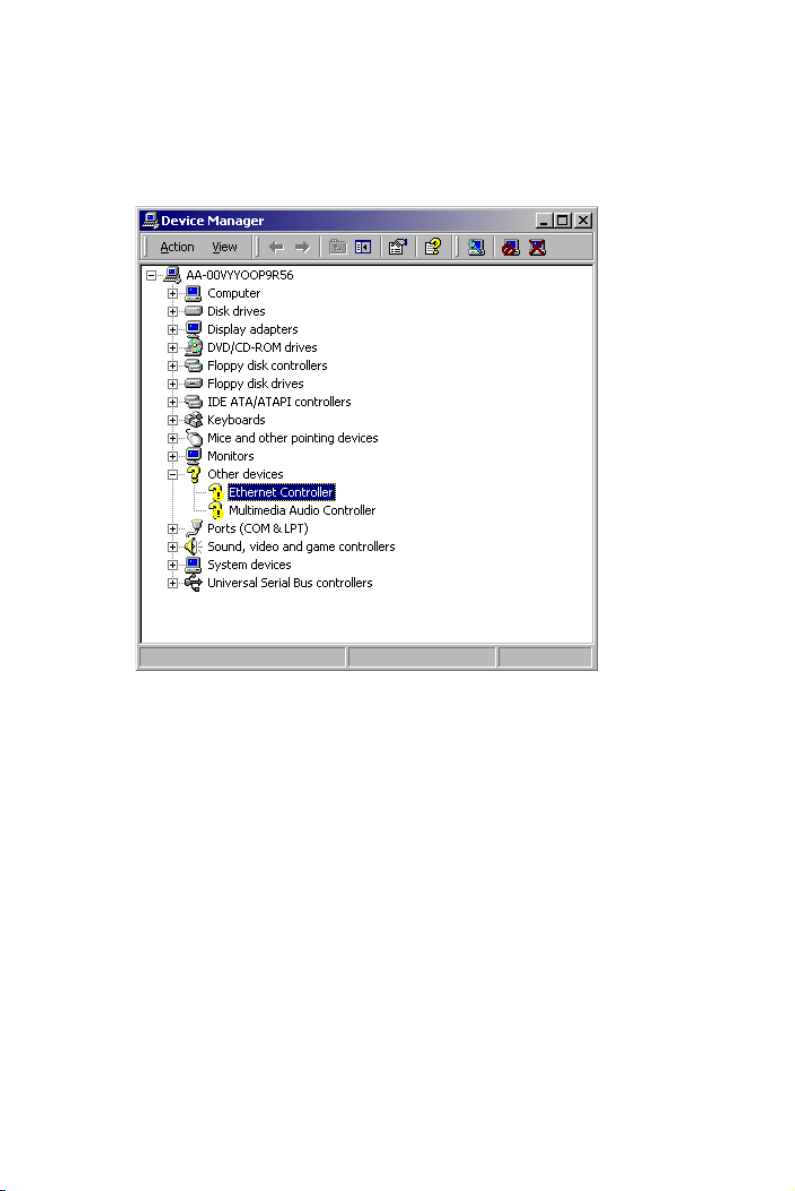Minimize the Device Manager window

click(544, 220)
